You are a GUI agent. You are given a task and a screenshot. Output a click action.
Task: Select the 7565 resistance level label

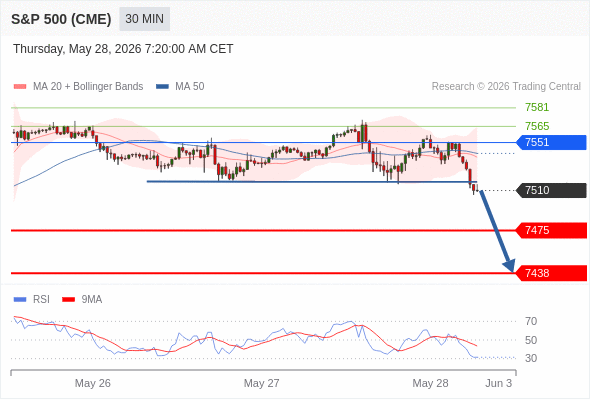pyautogui.click(x=537, y=126)
